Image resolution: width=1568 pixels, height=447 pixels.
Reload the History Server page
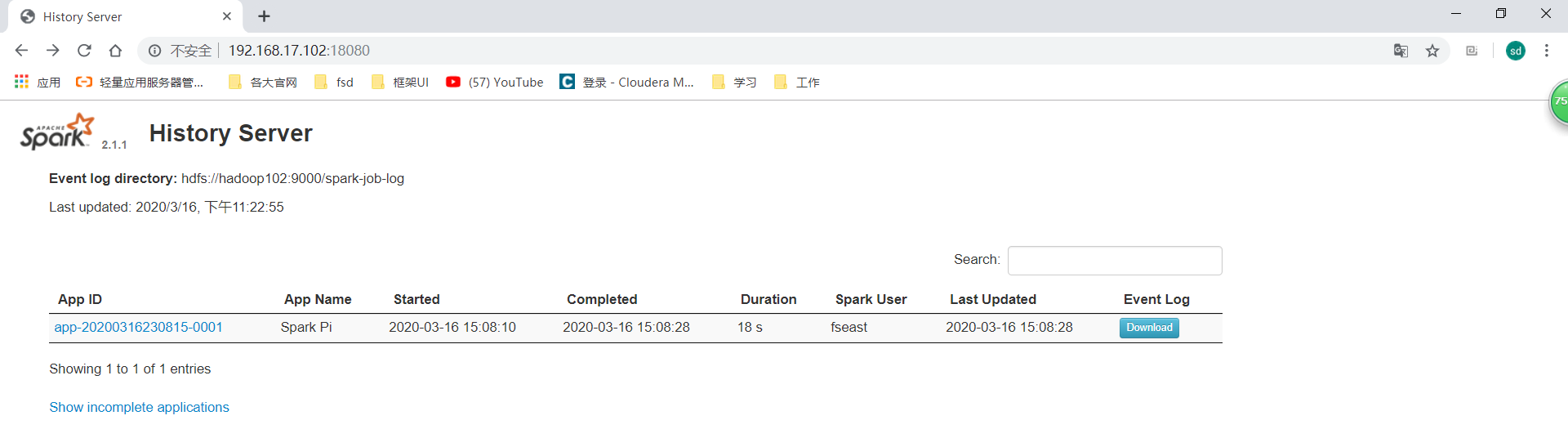[x=84, y=51]
